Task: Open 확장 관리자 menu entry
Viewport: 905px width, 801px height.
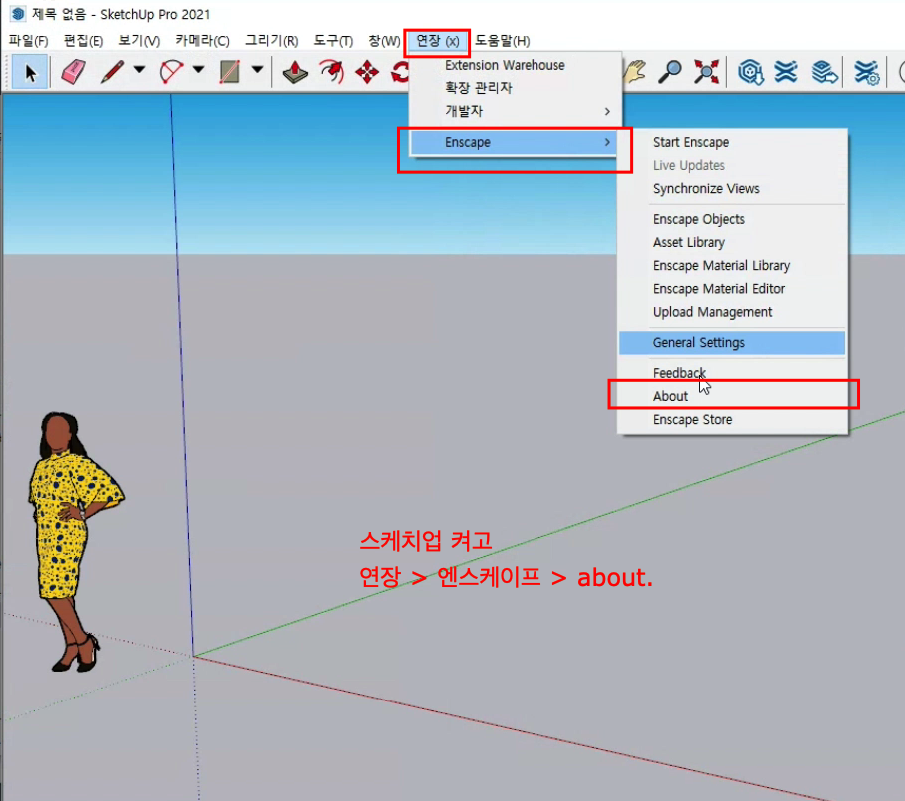Action: point(478,88)
